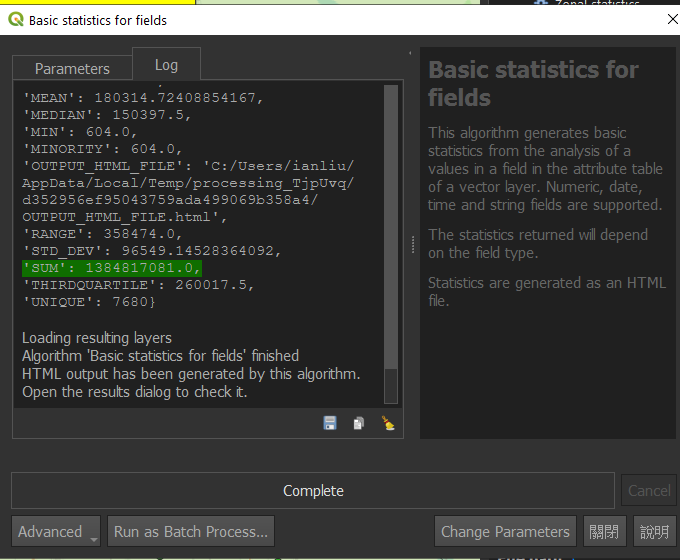Click the Complete progress bar
Image resolution: width=680 pixels, height=560 pixels.
tap(313, 491)
